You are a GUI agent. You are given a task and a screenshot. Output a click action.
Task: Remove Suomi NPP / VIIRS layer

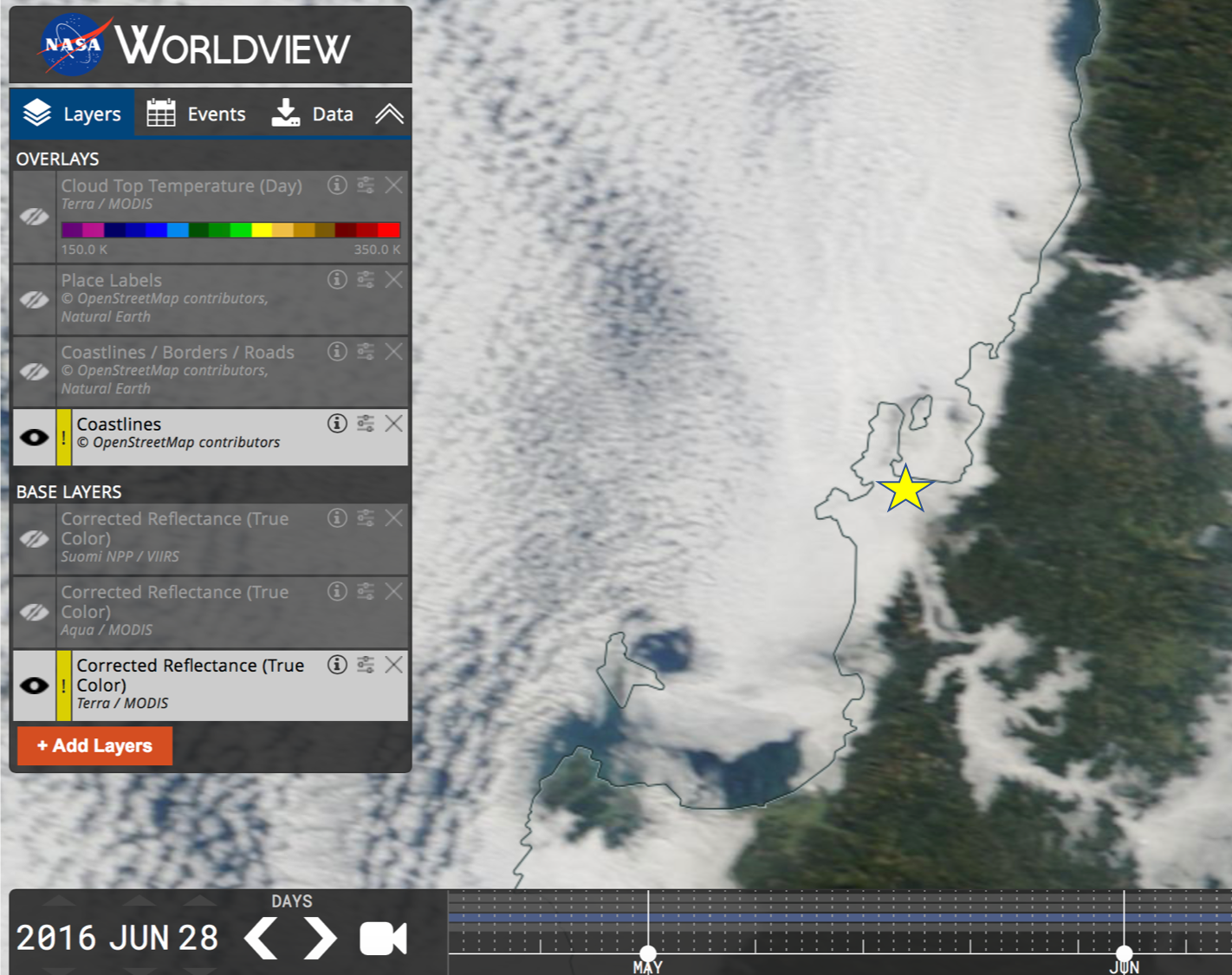pos(394,517)
